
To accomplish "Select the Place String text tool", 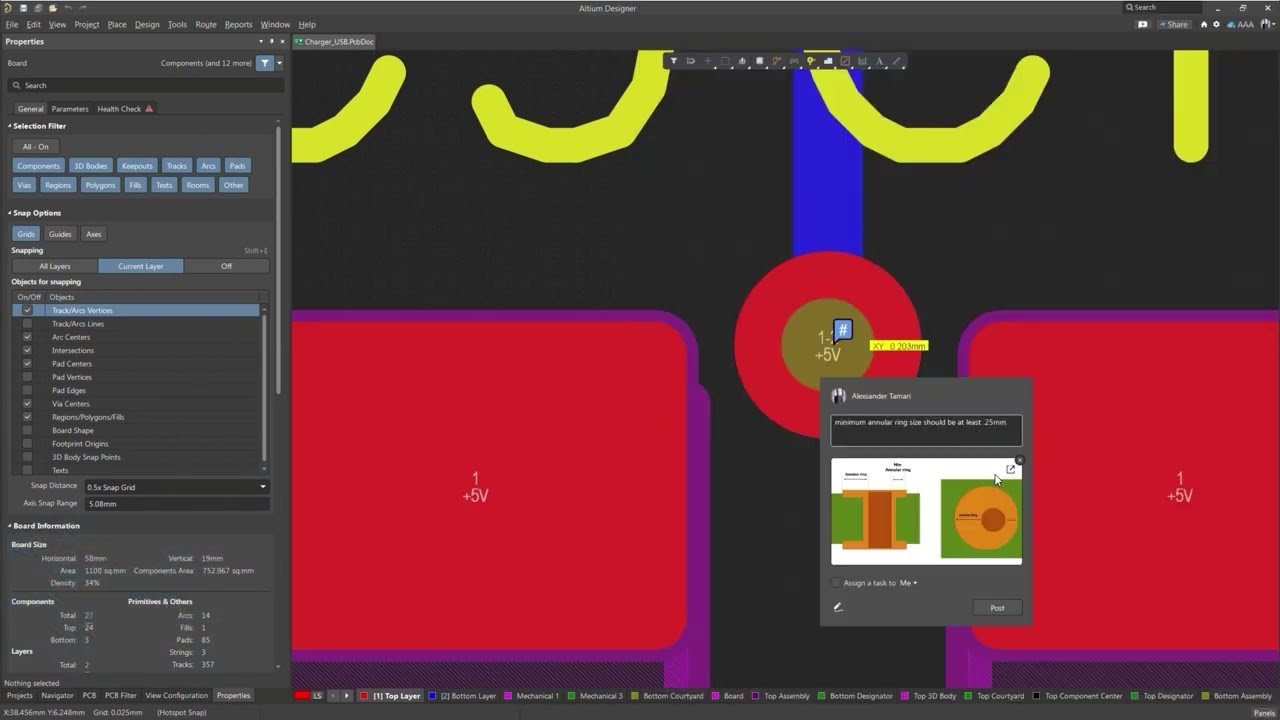I will pyautogui.click(x=879, y=61).
